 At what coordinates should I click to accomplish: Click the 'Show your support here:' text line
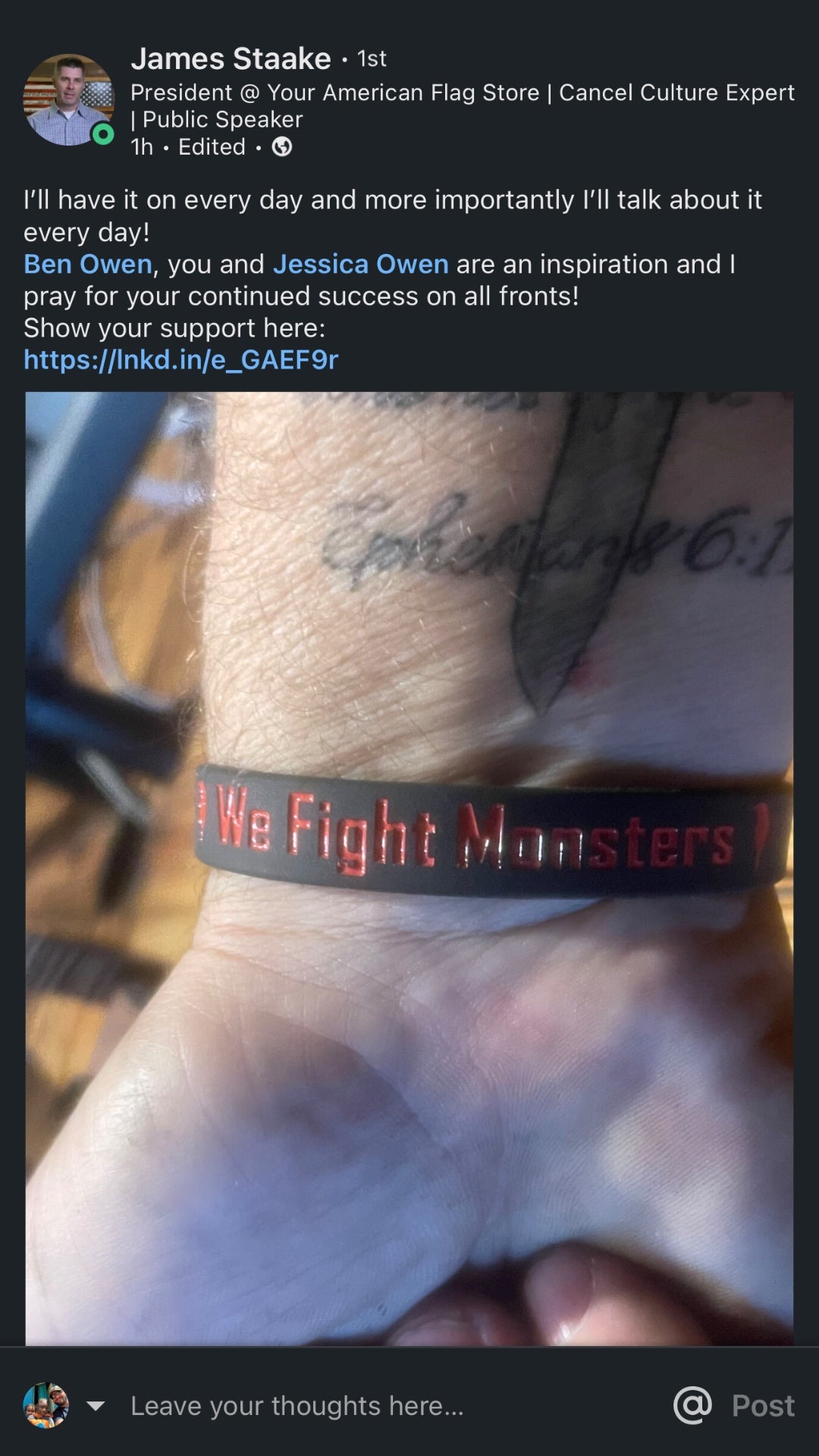click(x=174, y=328)
